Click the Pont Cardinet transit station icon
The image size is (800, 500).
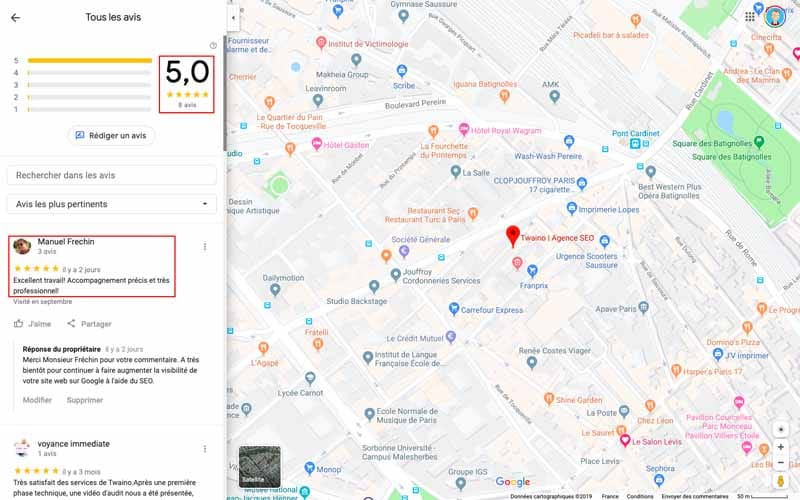pyautogui.click(x=635, y=144)
